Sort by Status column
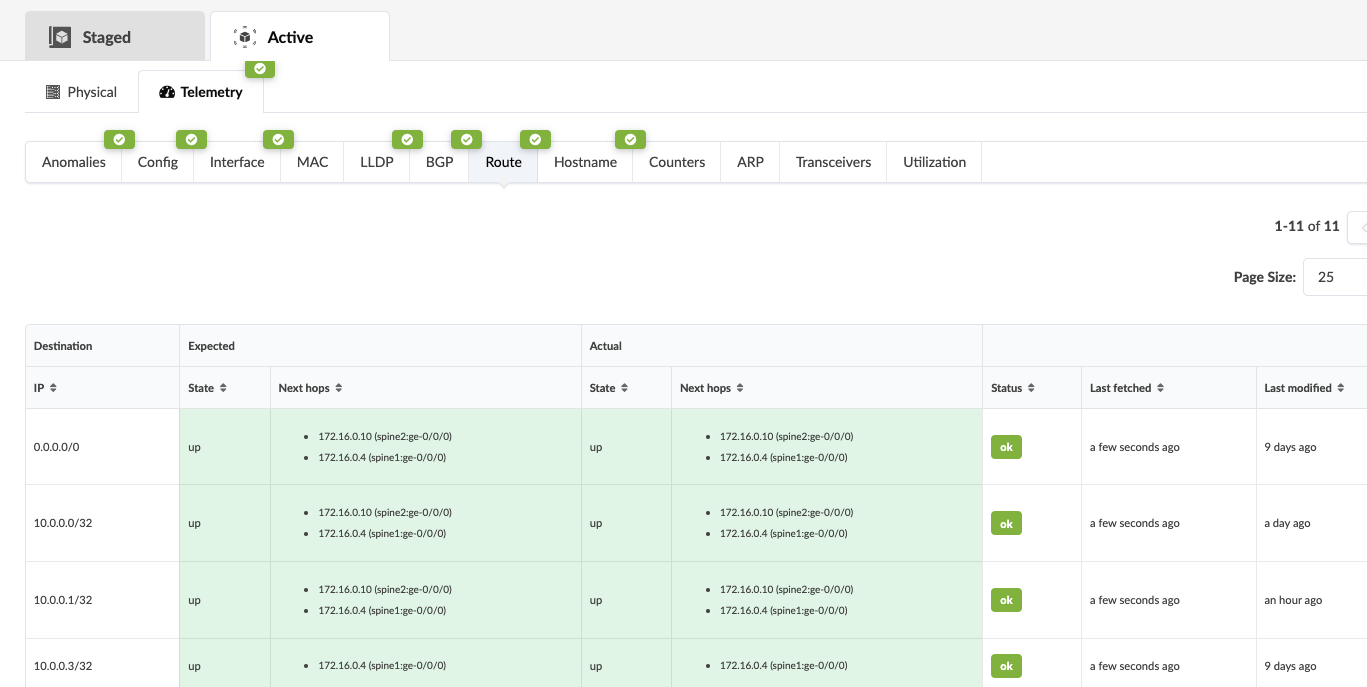This screenshot has height=687, width=1367. (1031, 388)
